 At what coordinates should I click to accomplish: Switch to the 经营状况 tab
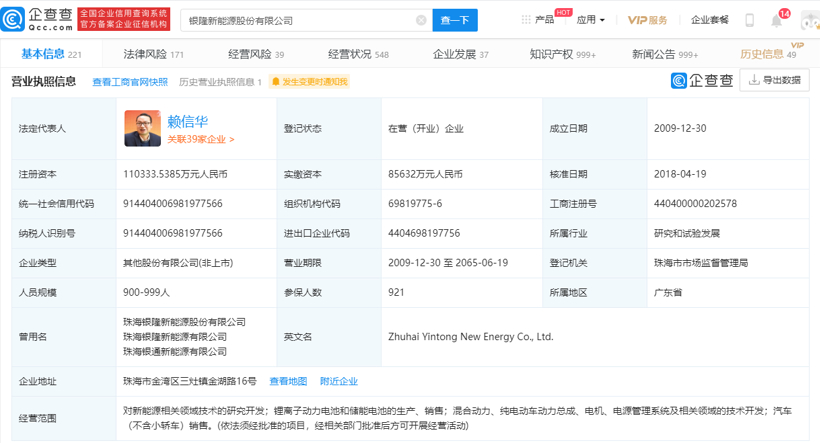click(x=358, y=54)
